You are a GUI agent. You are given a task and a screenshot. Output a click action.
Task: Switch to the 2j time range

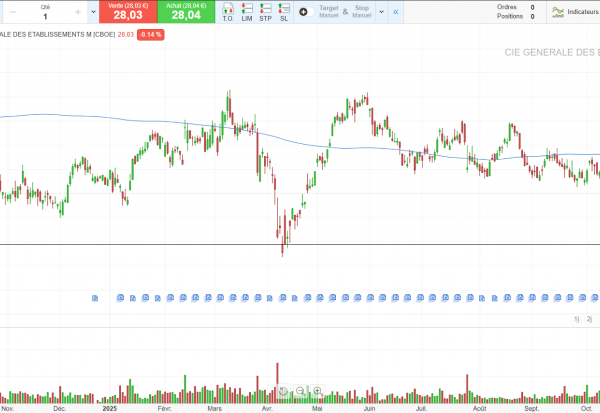coord(590,319)
